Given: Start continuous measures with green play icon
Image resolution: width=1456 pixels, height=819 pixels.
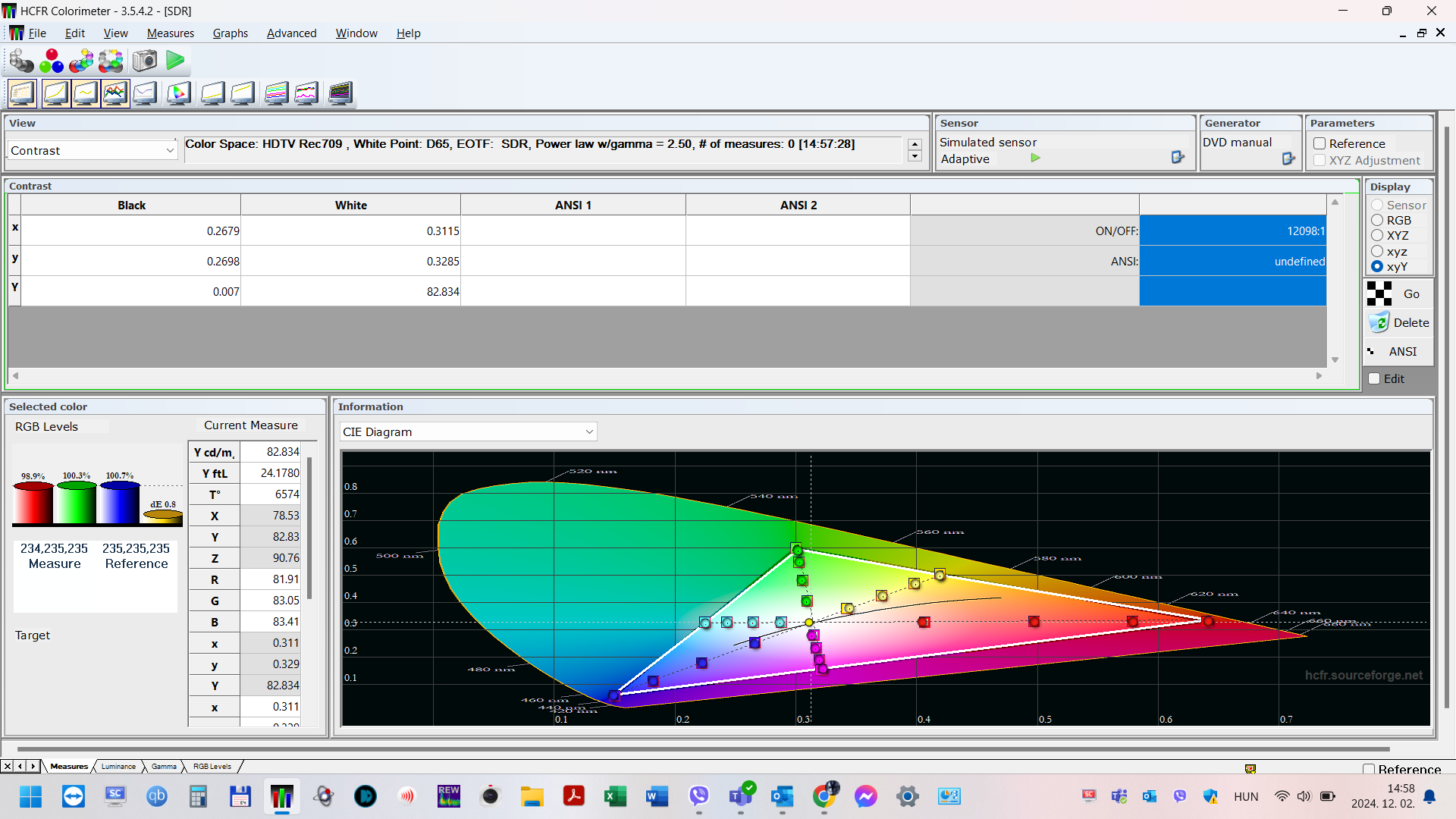Looking at the screenshot, I should click(175, 61).
